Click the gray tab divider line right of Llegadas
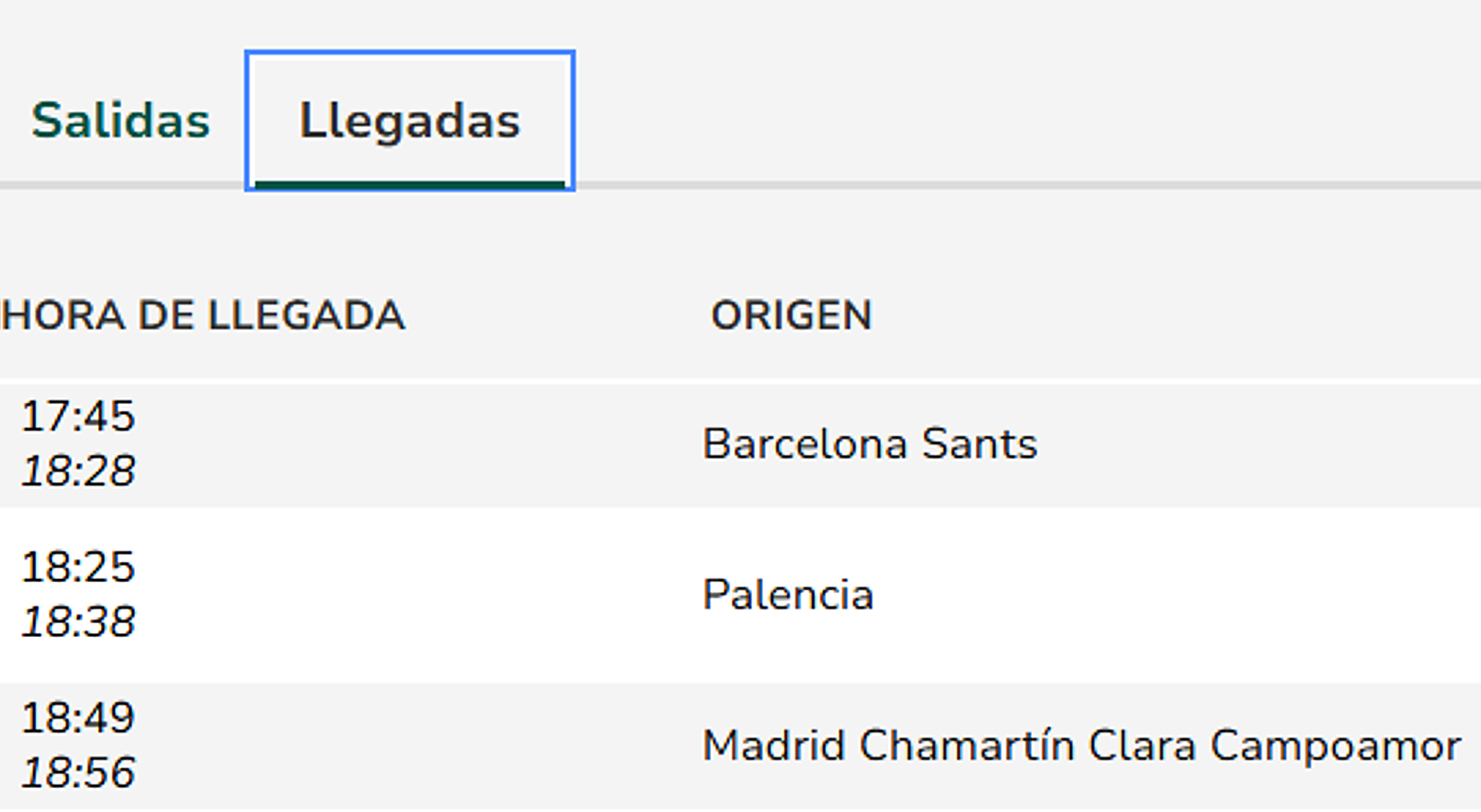Image resolution: width=1481 pixels, height=812 pixels. coord(1003,186)
